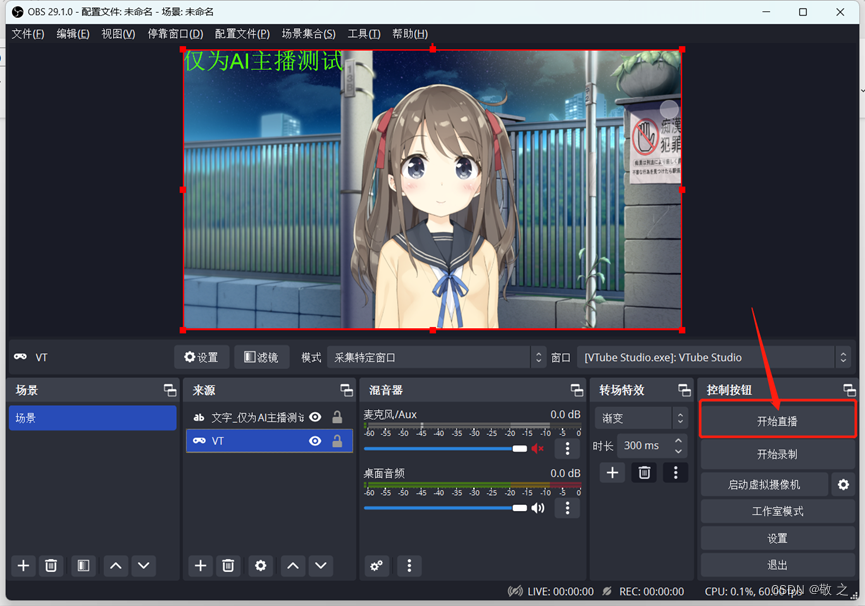Open 桌面音频 options three-dot menu
The image size is (865, 606).
tap(567, 508)
